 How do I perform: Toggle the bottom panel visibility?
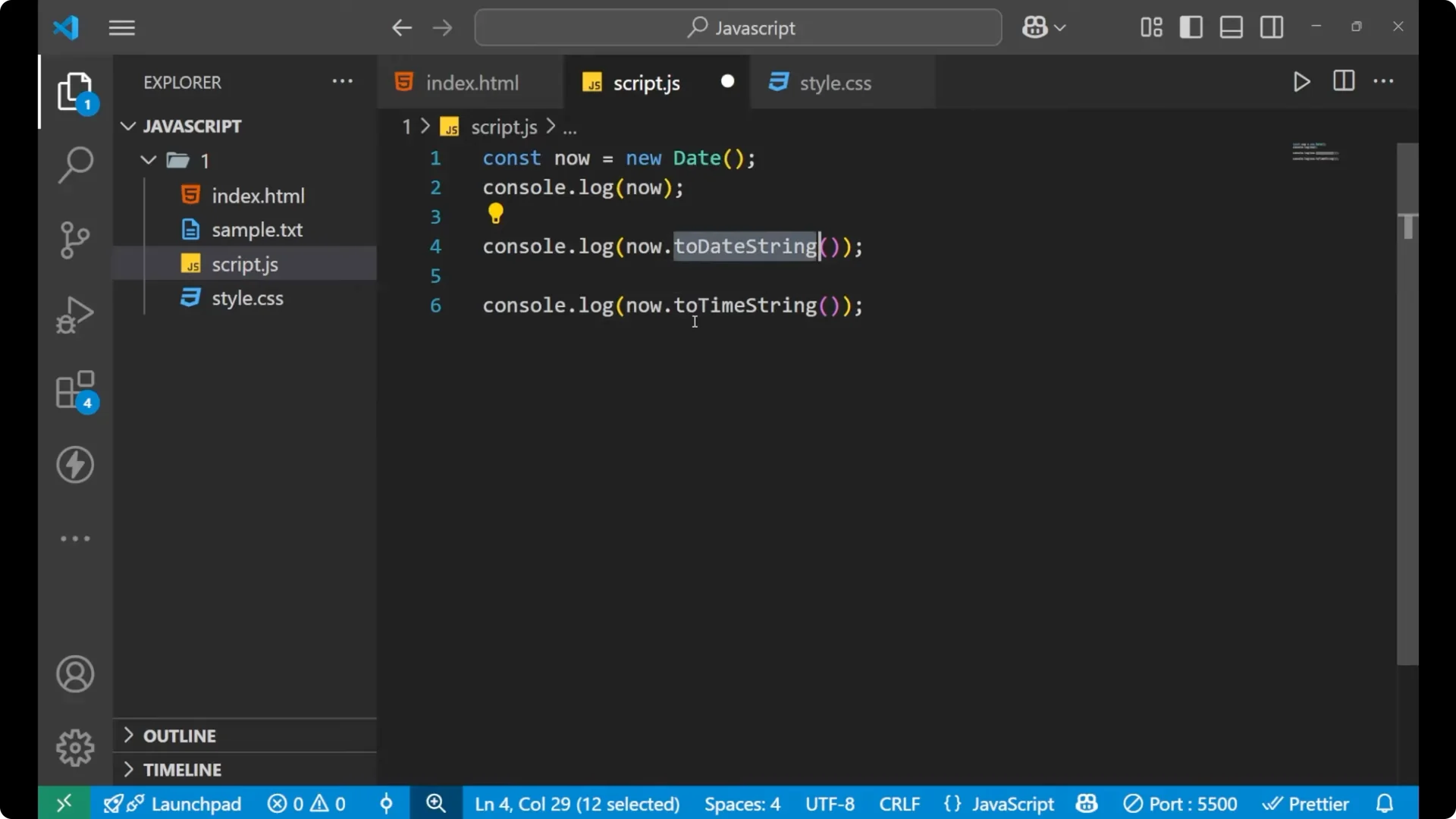tap(1230, 27)
